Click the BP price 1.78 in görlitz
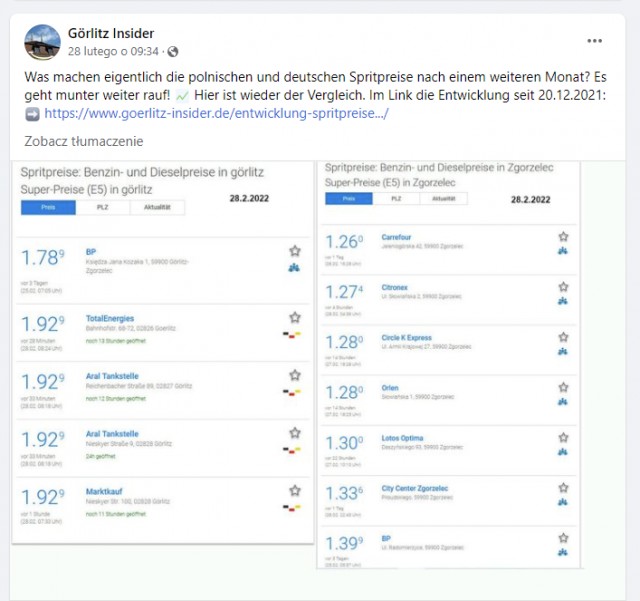This screenshot has width=640, height=601. (x=42, y=258)
